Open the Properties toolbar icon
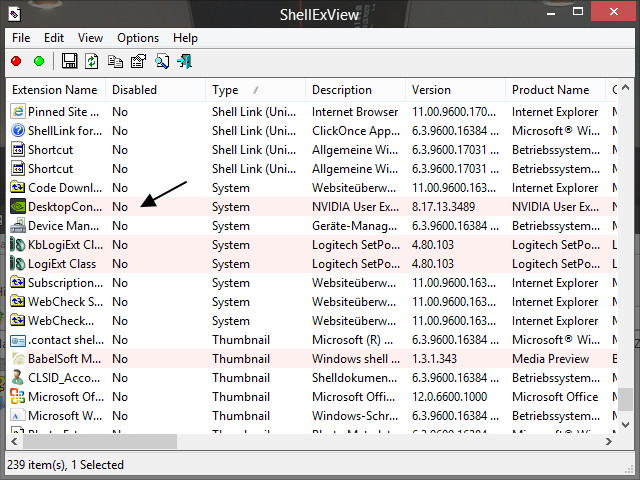Image resolution: width=640 pixels, height=480 pixels. [138, 61]
